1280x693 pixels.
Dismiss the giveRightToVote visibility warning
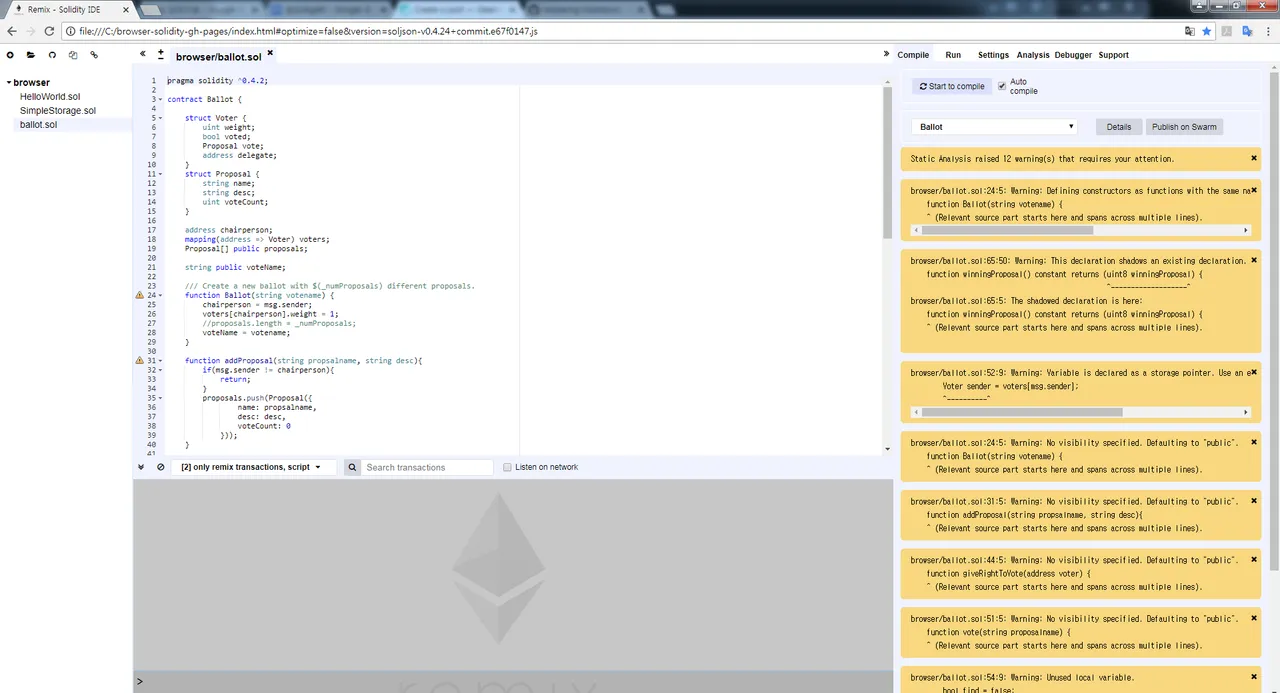point(1254,560)
